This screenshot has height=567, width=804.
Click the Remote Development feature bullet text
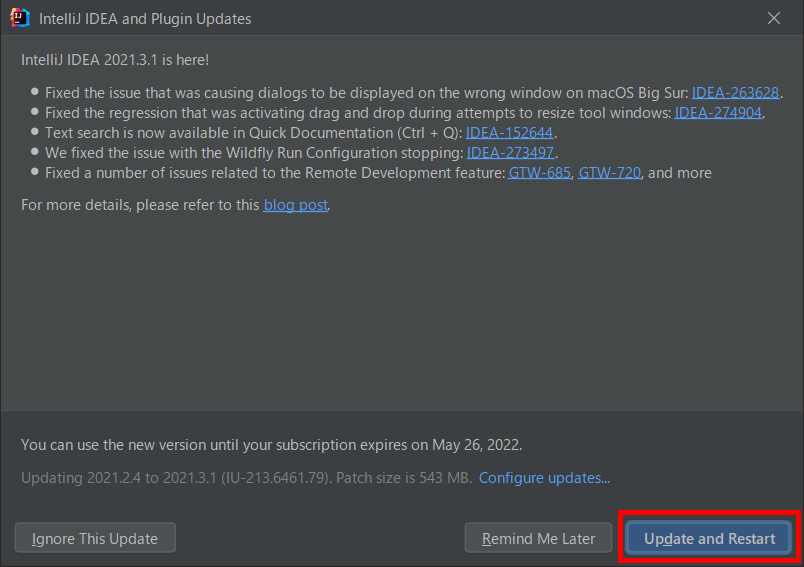pyautogui.click(x=275, y=173)
